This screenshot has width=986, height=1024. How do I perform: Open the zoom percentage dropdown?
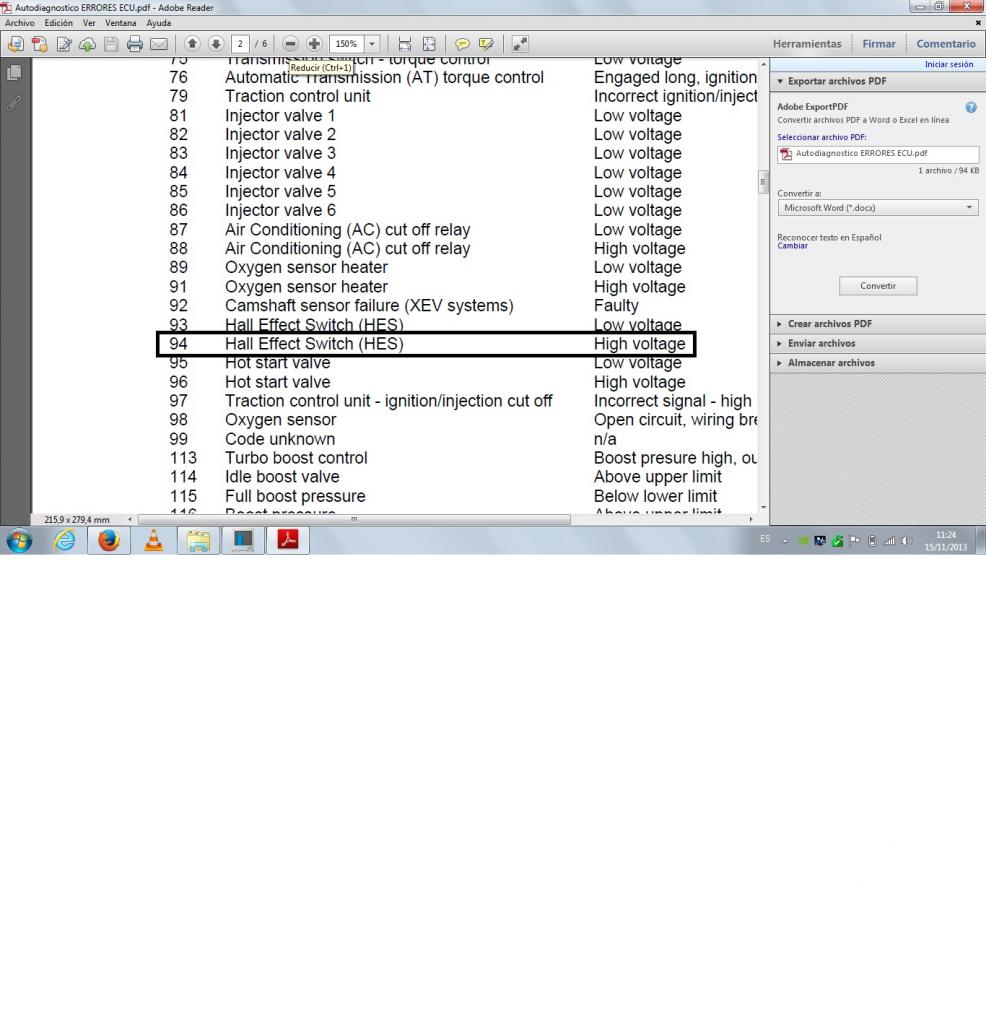click(373, 44)
